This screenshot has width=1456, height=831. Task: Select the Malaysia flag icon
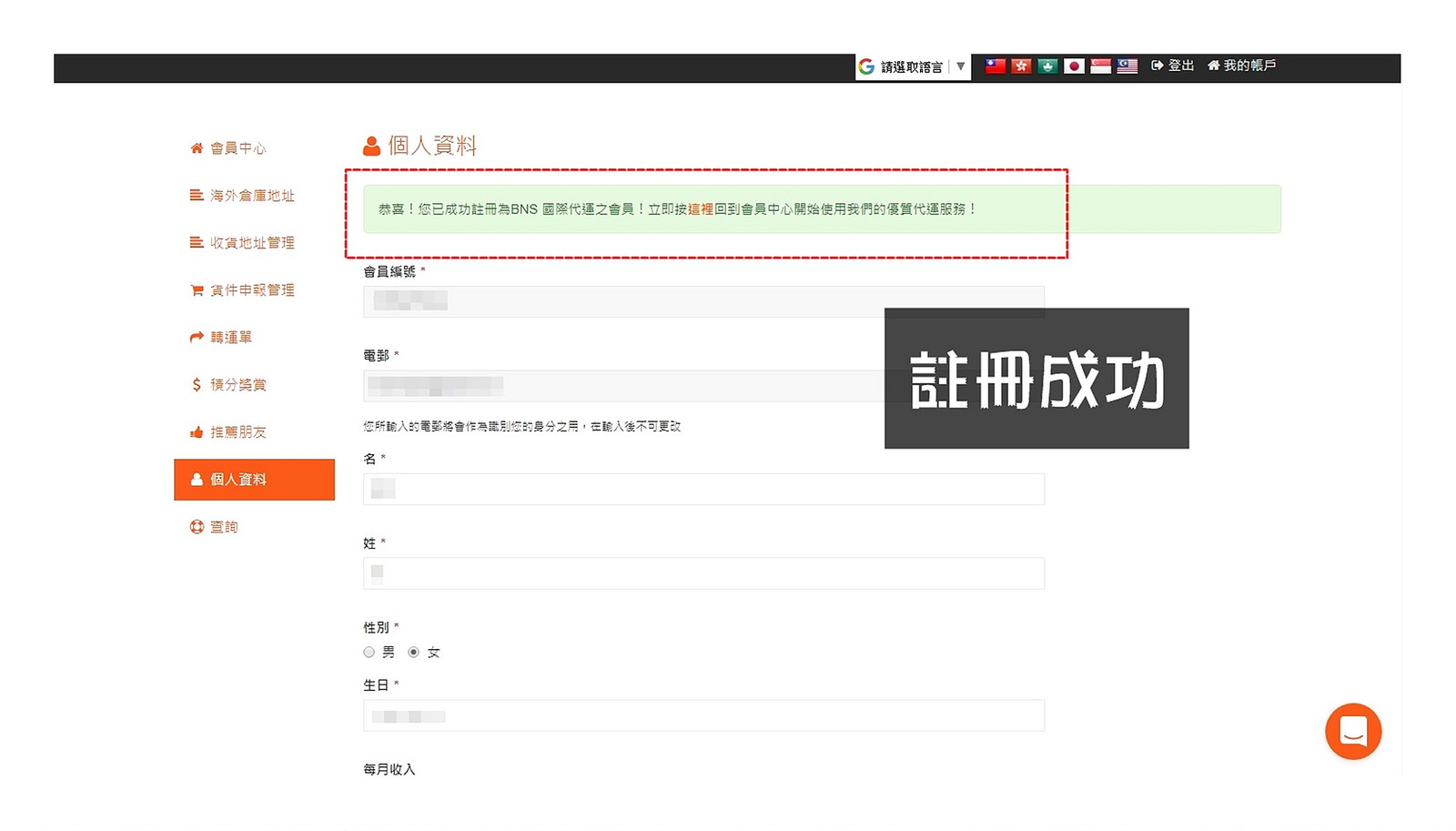(x=1127, y=66)
